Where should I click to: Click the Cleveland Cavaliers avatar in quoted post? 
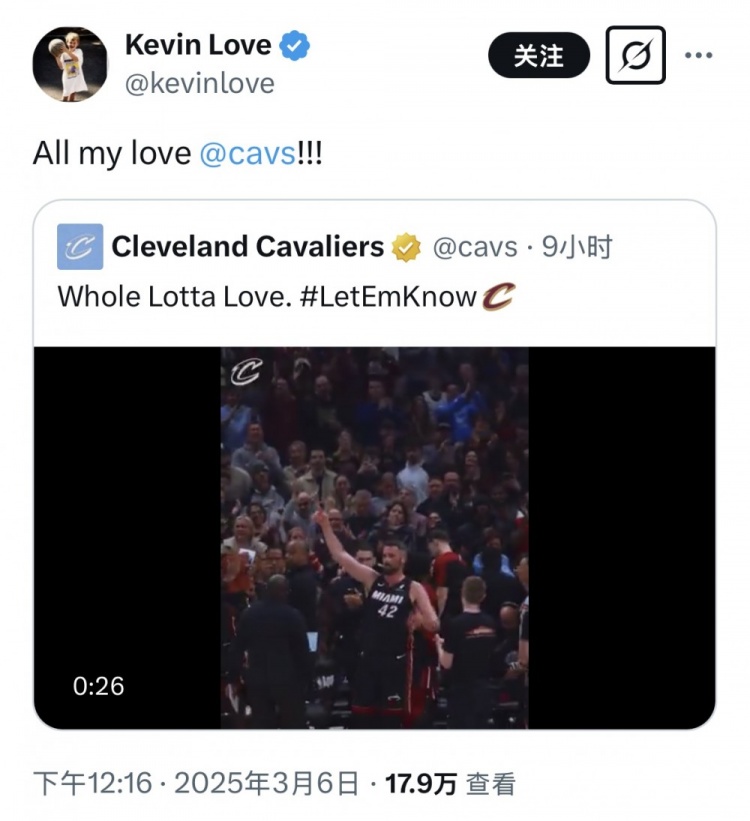point(79,247)
